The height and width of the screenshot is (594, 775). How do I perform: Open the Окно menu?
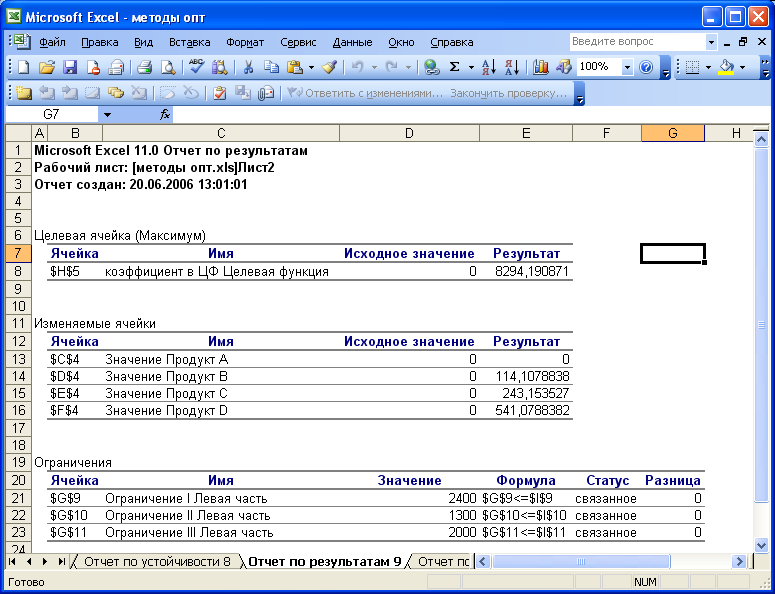click(401, 42)
